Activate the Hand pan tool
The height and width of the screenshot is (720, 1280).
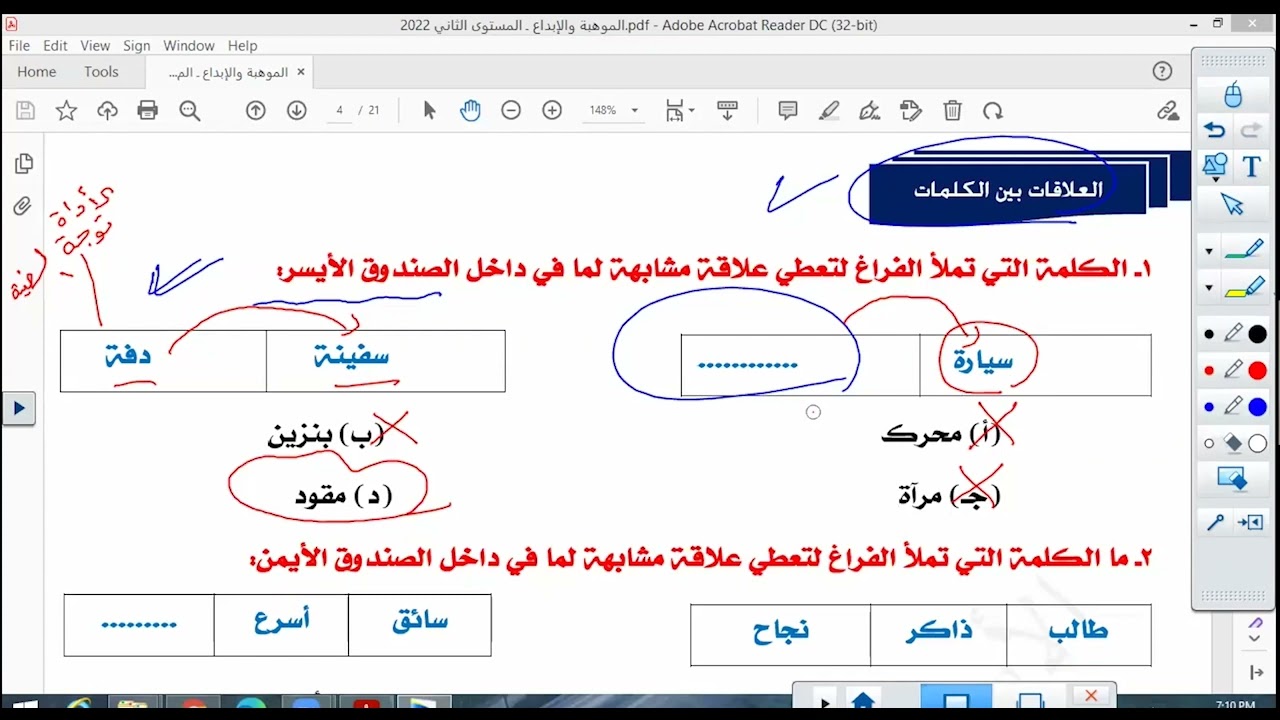[x=470, y=111]
